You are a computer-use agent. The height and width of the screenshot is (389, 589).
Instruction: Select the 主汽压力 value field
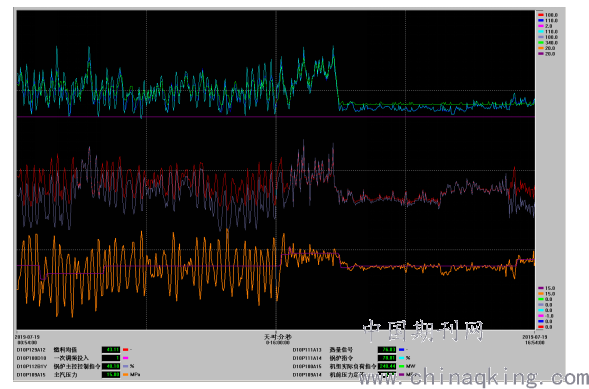(111, 374)
